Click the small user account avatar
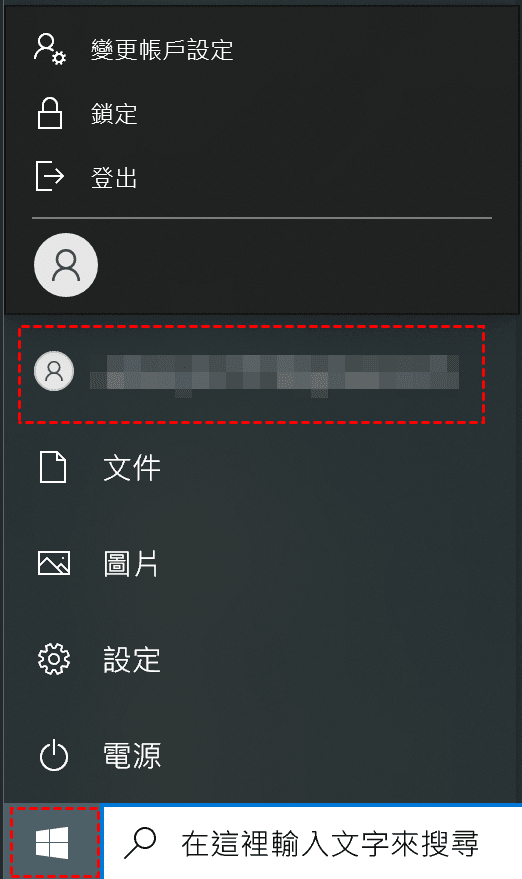This screenshot has width=522, height=879. tap(54, 371)
